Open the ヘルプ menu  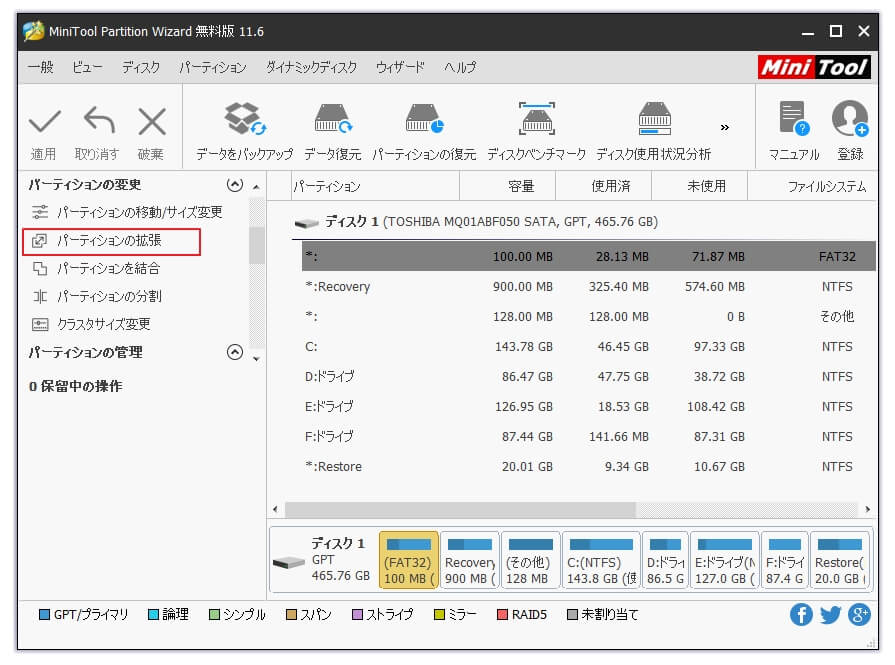point(460,67)
